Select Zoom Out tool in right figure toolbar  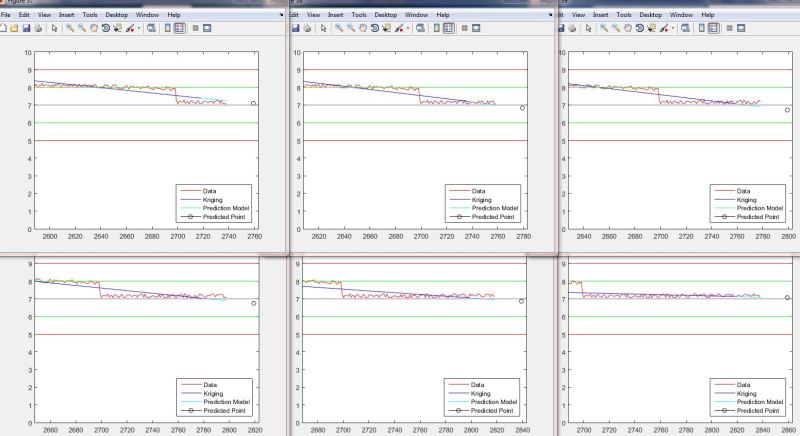coord(615,28)
